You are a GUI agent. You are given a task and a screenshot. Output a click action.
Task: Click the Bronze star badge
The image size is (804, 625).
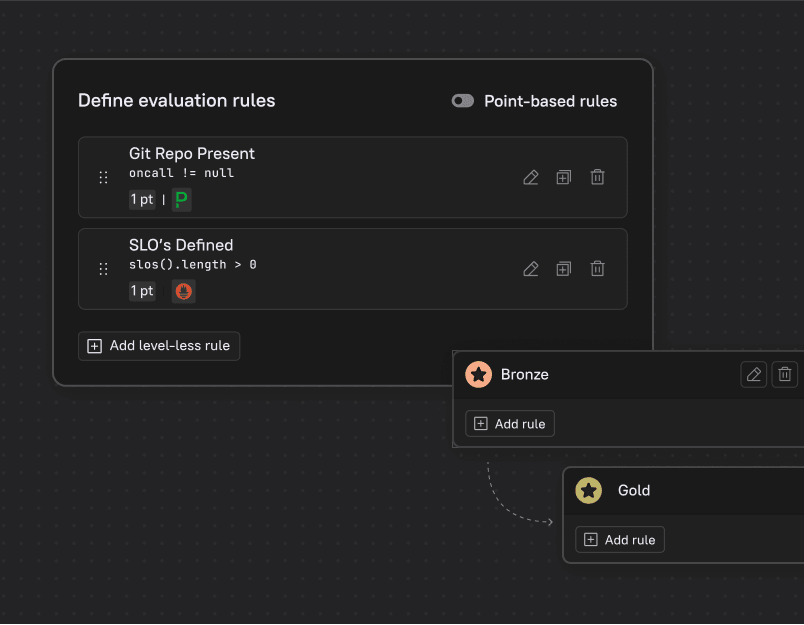click(x=478, y=374)
